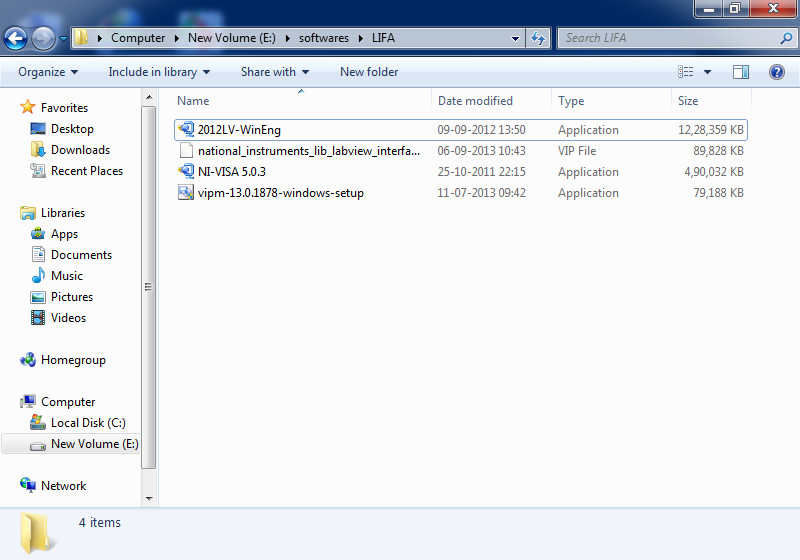Click VIP File type cell
This screenshot has height=560, width=800.
coord(577,150)
